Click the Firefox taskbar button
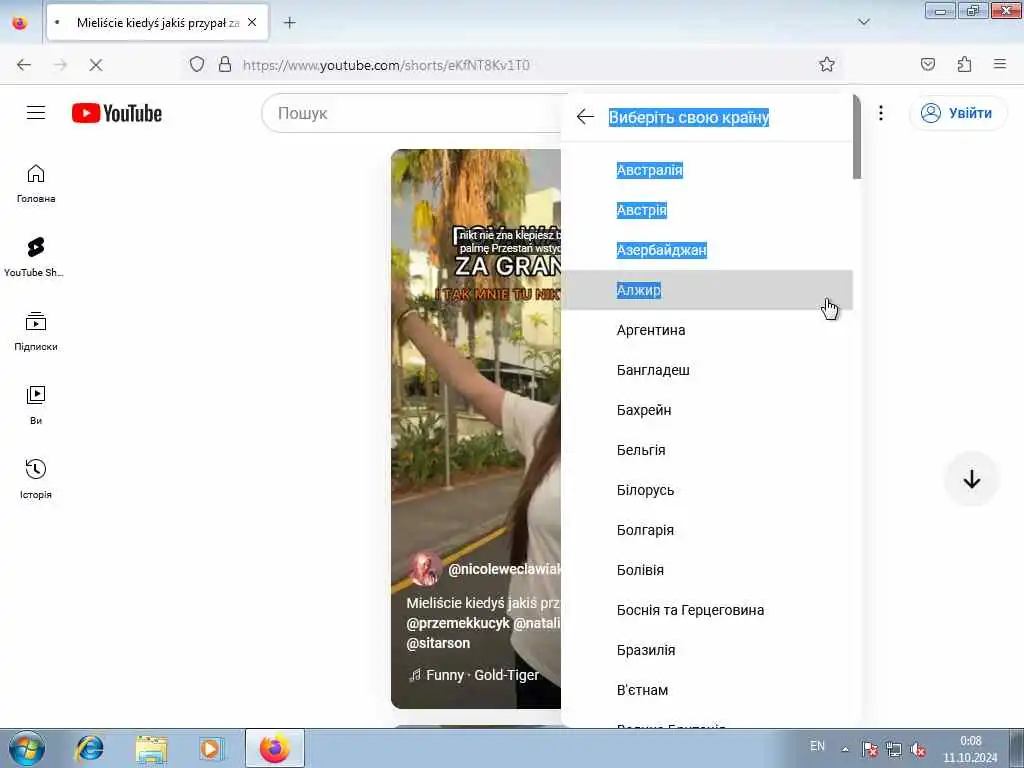 click(x=274, y=748)
